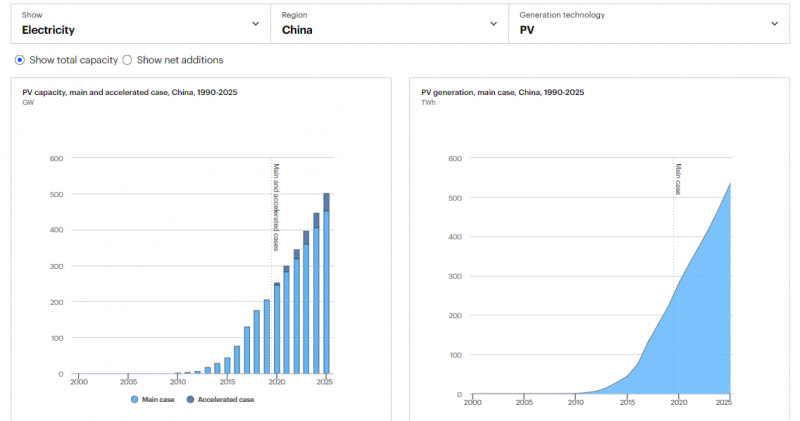The image size is (800, 421).
Task: Click the light blue Main case legend dot
Action: pos(134,399)
